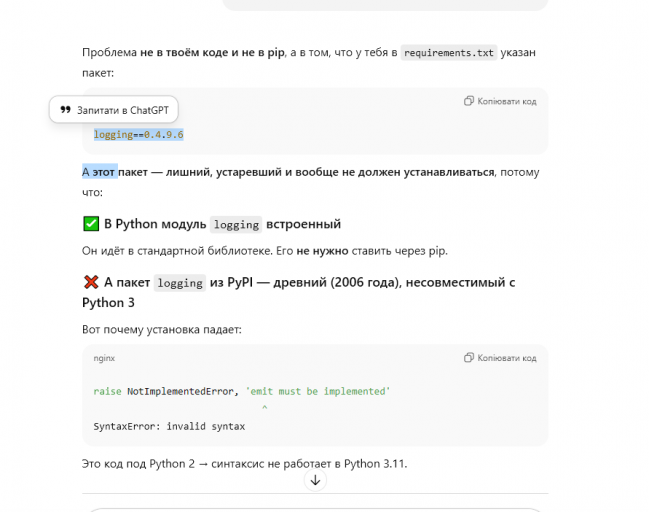Viewport: 649px width, 512px height.
Task: Click the copy icon of the nginx code block
Action: [x=469, y=358]
